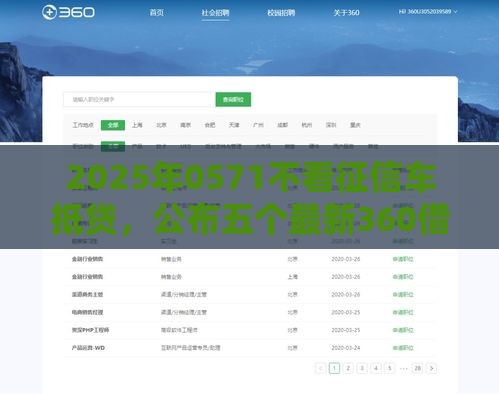Open the 首页 nav item
499x394 pixels.
156,13
